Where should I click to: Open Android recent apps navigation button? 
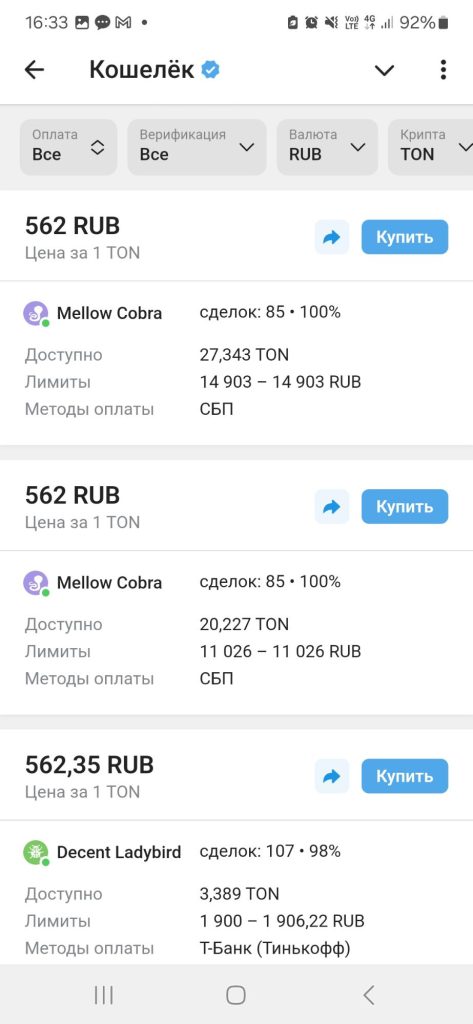pyautogui.click(x=103, y=995)
